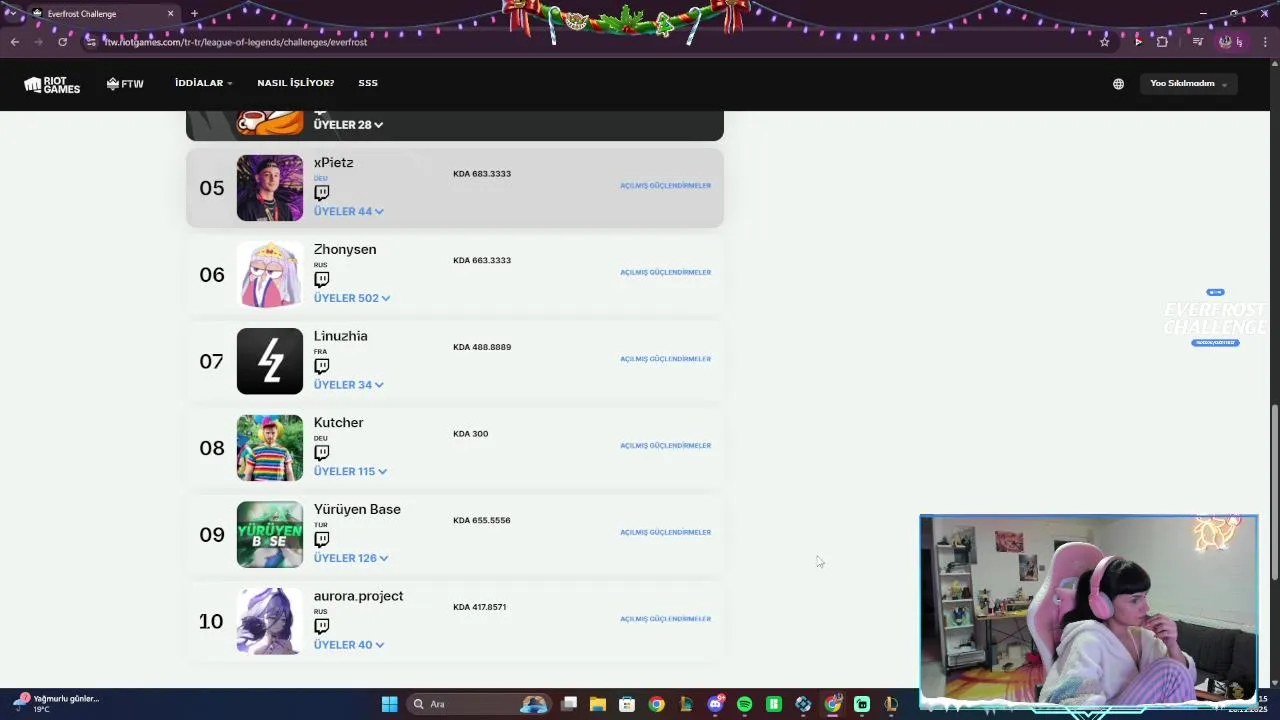Click Zhonysen's avatar image

pyautogui.click(x=270, y=275)
